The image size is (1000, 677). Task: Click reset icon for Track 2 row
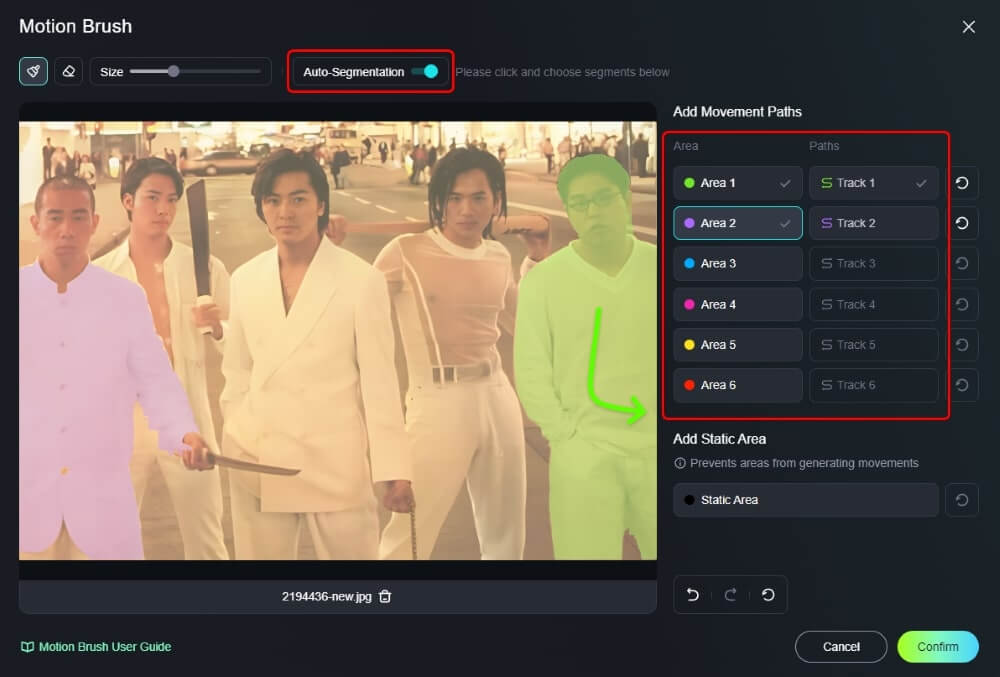coord(961,223)
